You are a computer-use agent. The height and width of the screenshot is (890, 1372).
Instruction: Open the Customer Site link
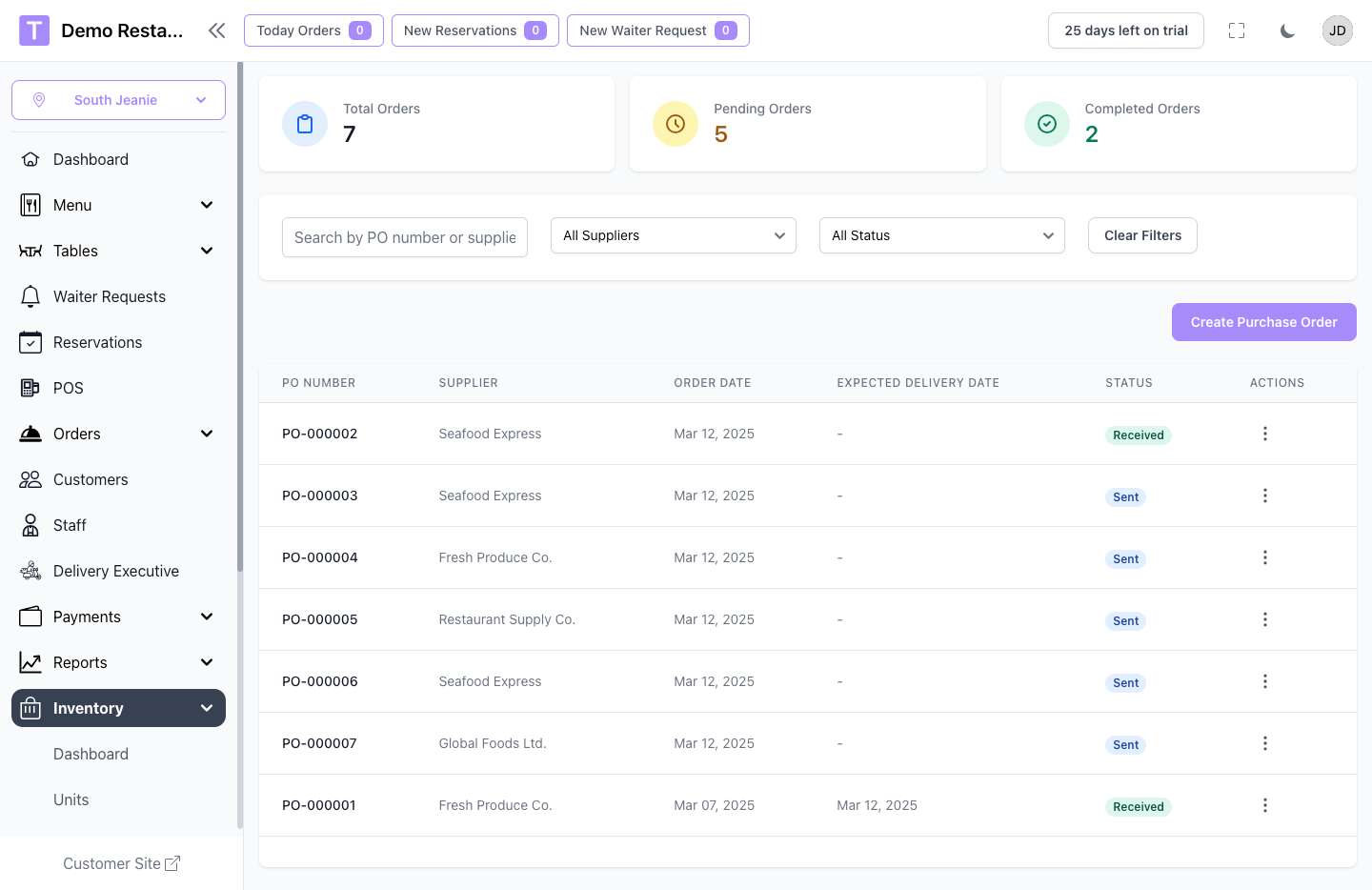coord(121,863)
